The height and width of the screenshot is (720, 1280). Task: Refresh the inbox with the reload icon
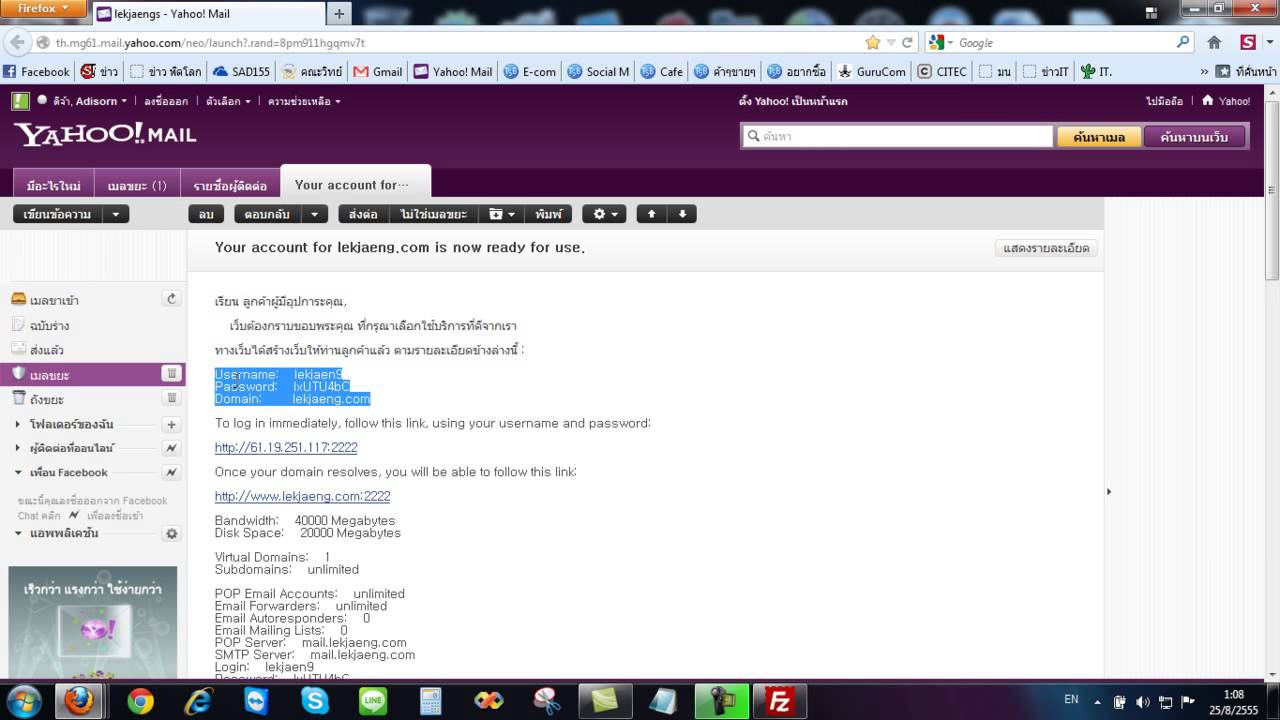[171, 299]
